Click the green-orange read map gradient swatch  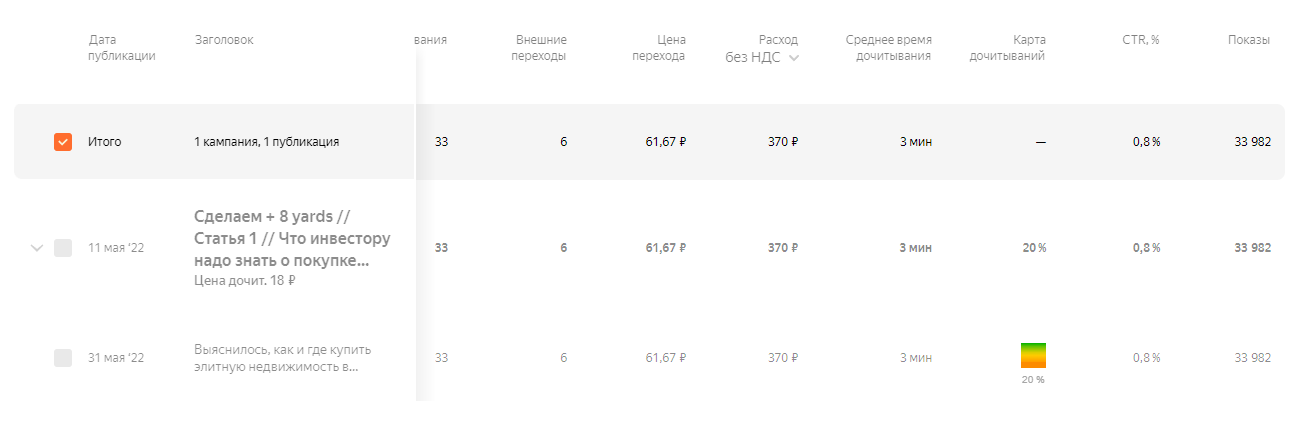pos(1033,355)
